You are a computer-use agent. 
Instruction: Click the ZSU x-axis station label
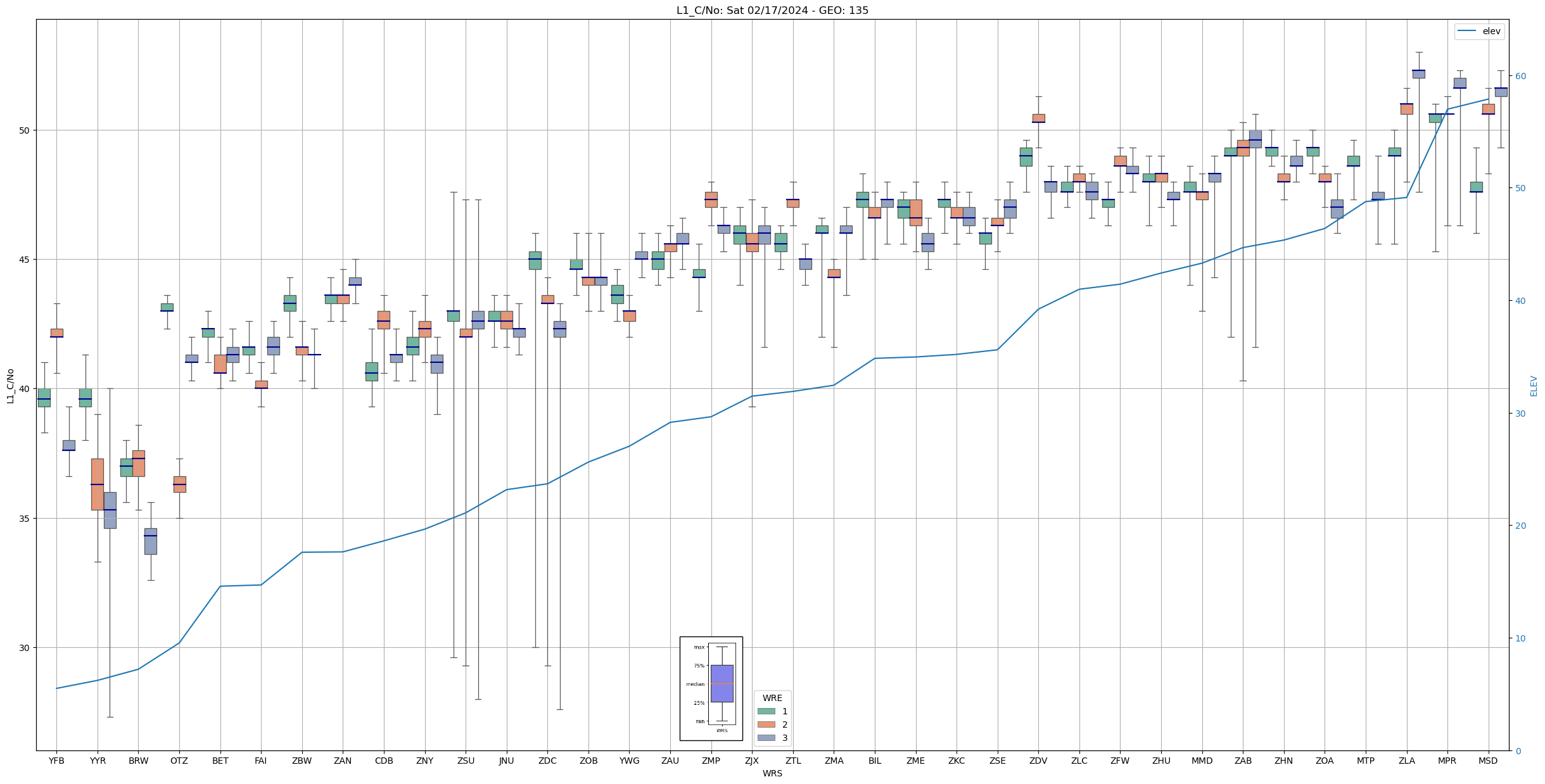[466, 761]
